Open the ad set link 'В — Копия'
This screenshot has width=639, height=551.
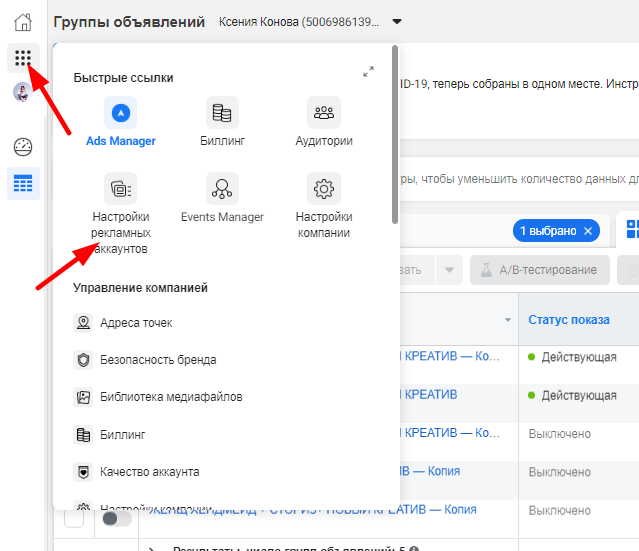[x=430, y=471]
